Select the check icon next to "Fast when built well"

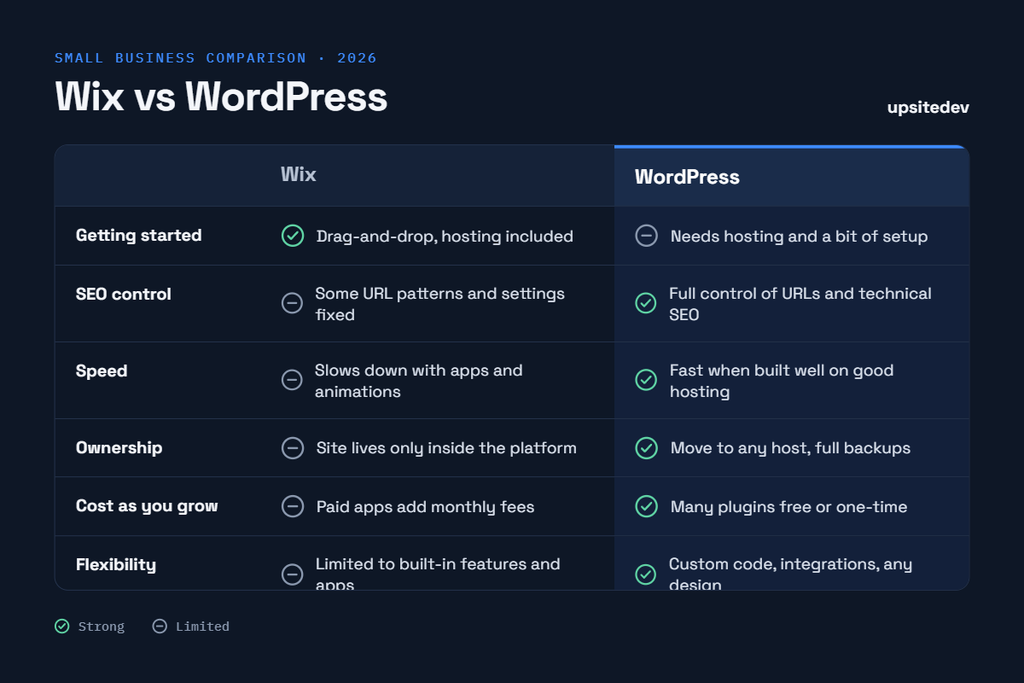(x=646, y=379)
